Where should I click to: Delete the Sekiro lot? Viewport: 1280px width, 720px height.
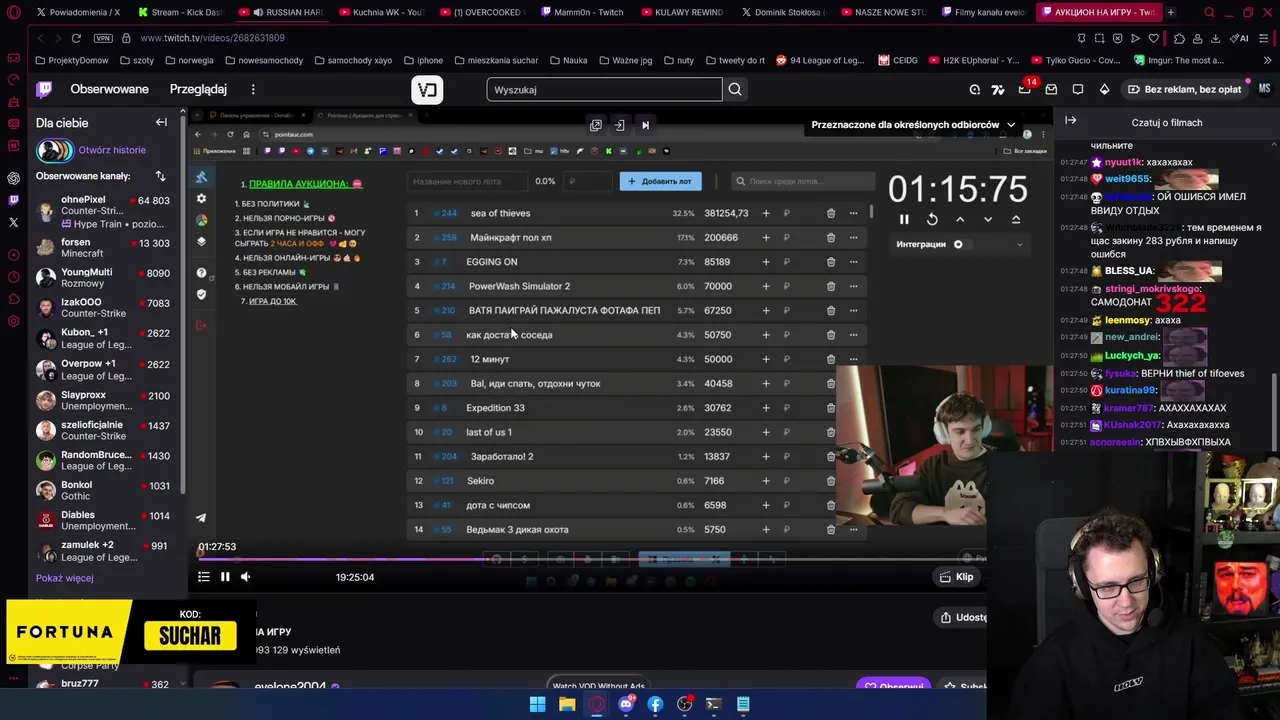[831, 481]
